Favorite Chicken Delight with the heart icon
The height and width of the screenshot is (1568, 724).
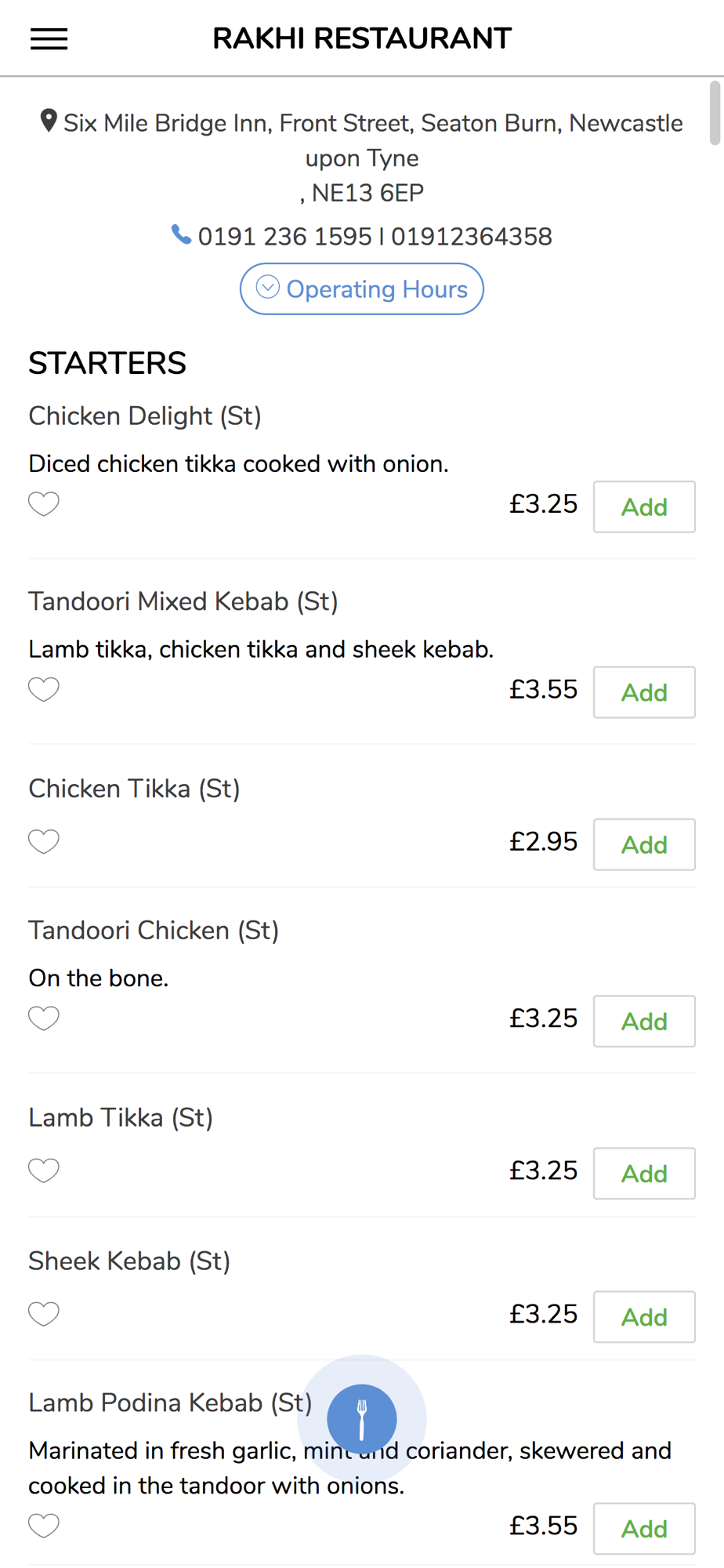pyautogui.click(x=44, y=504)
